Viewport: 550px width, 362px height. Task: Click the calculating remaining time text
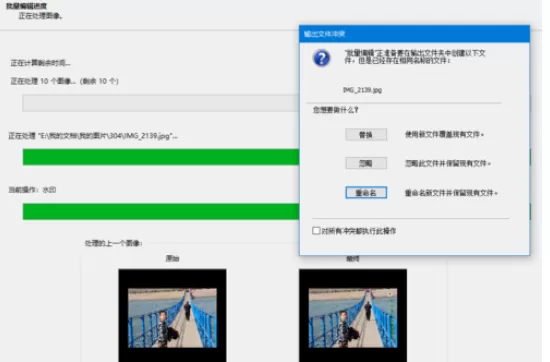click(x=40, y=63)
